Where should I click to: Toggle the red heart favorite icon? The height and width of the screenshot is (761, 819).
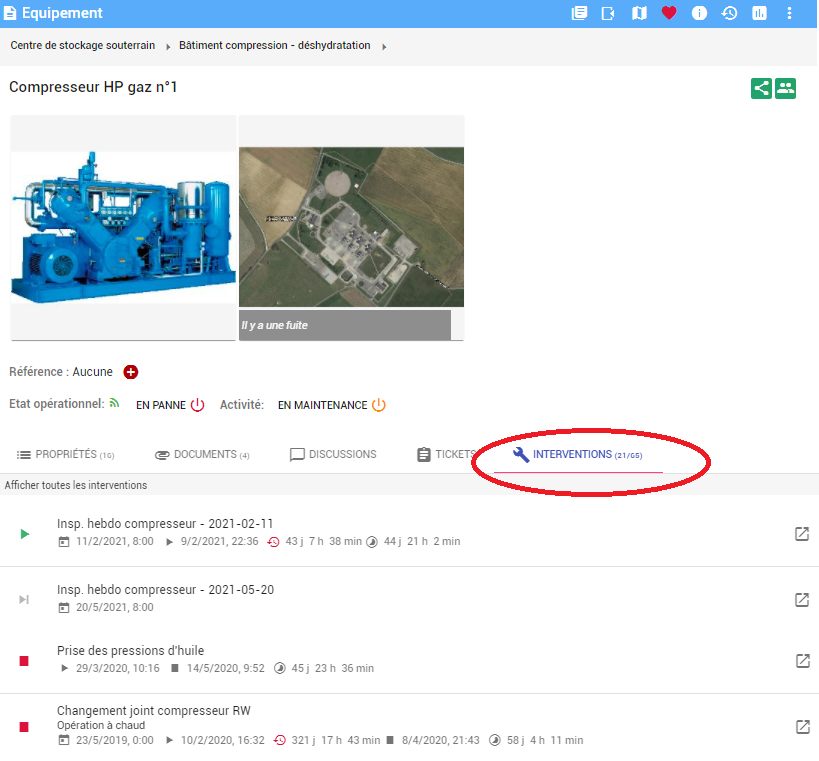click(x=669, y=13)
